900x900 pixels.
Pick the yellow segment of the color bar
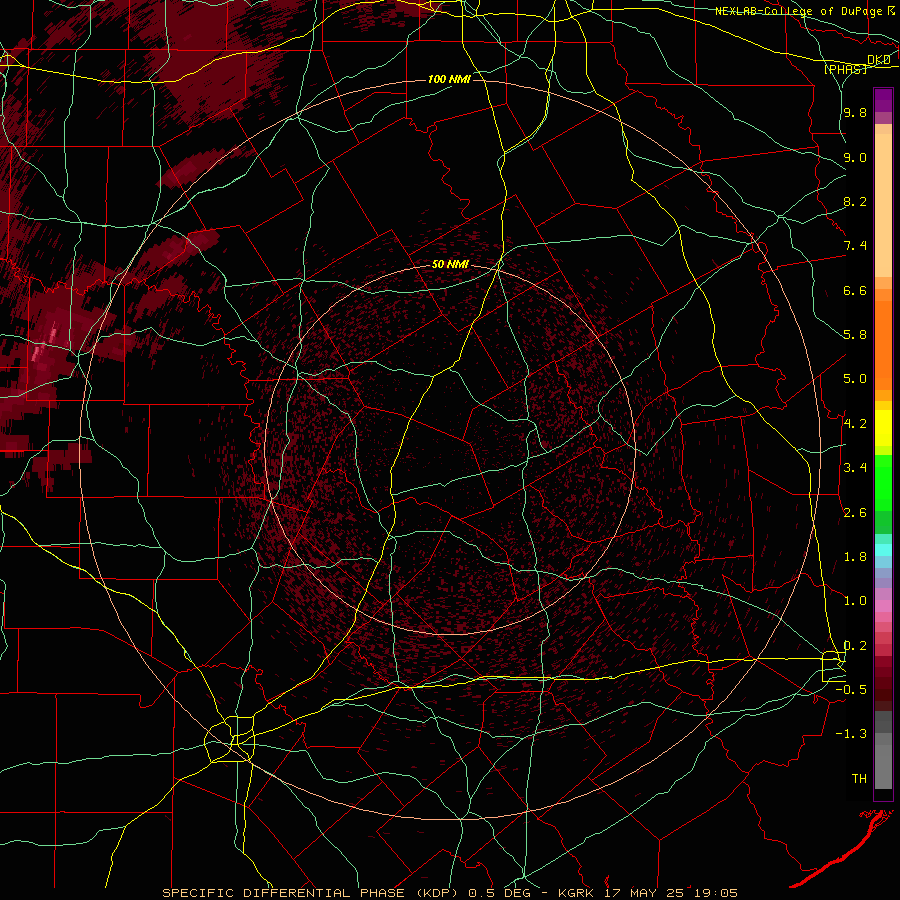click(883, 428)
